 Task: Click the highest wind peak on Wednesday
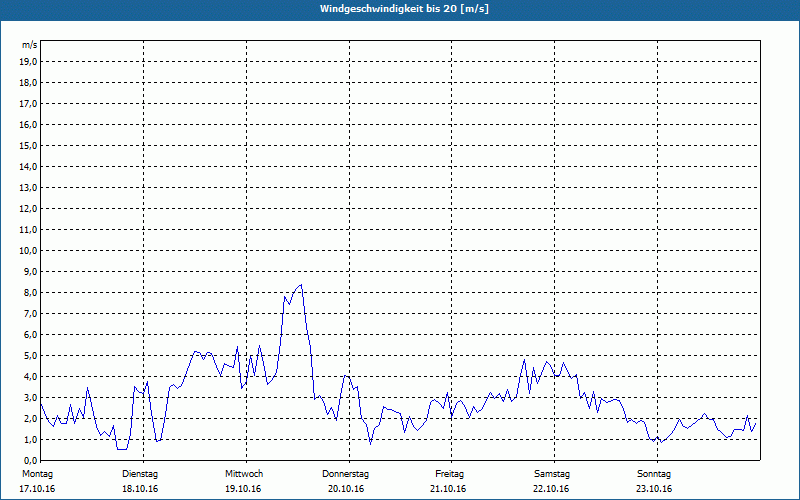tap(302, 285)
